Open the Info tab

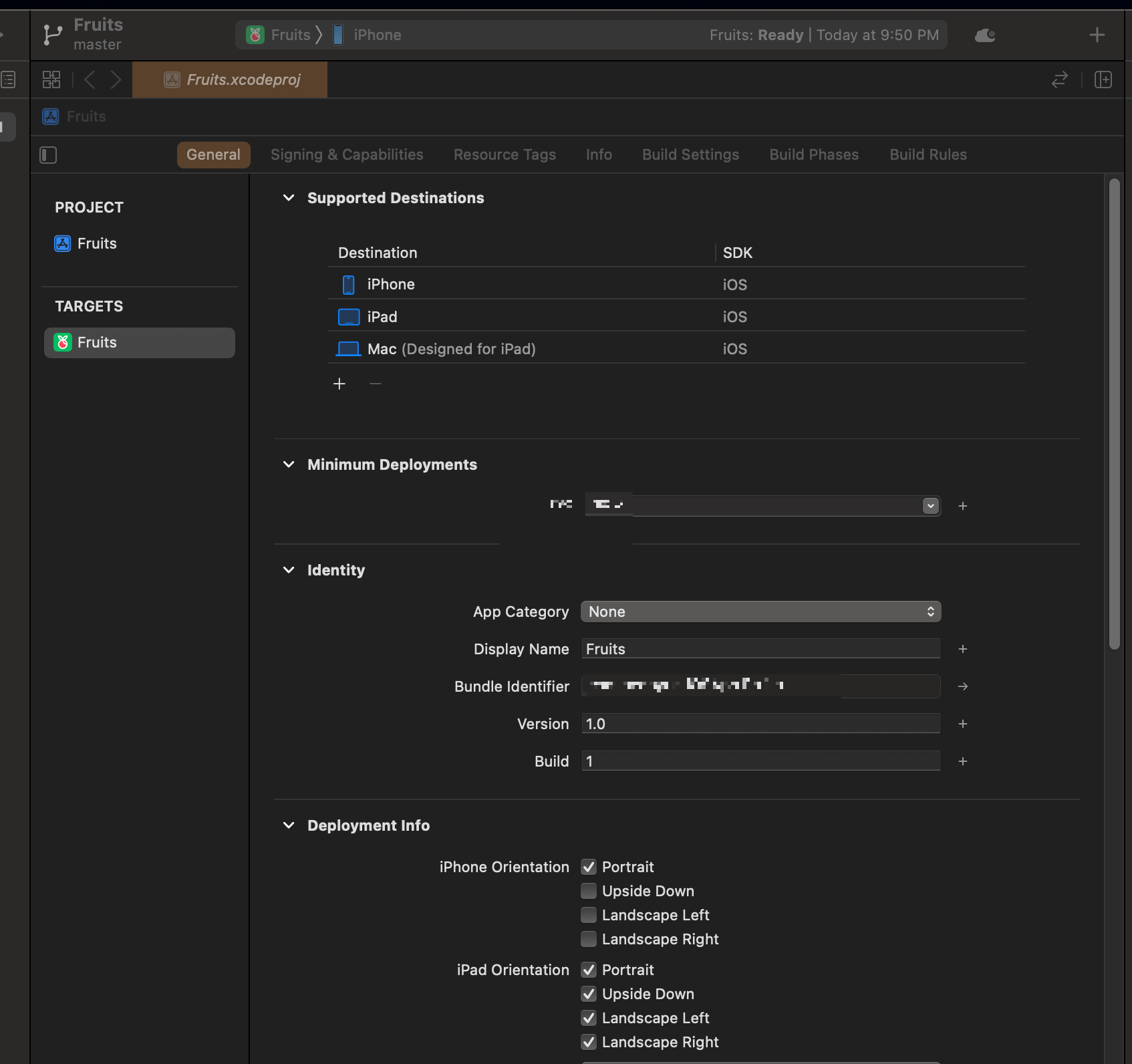tap(599, 154)
